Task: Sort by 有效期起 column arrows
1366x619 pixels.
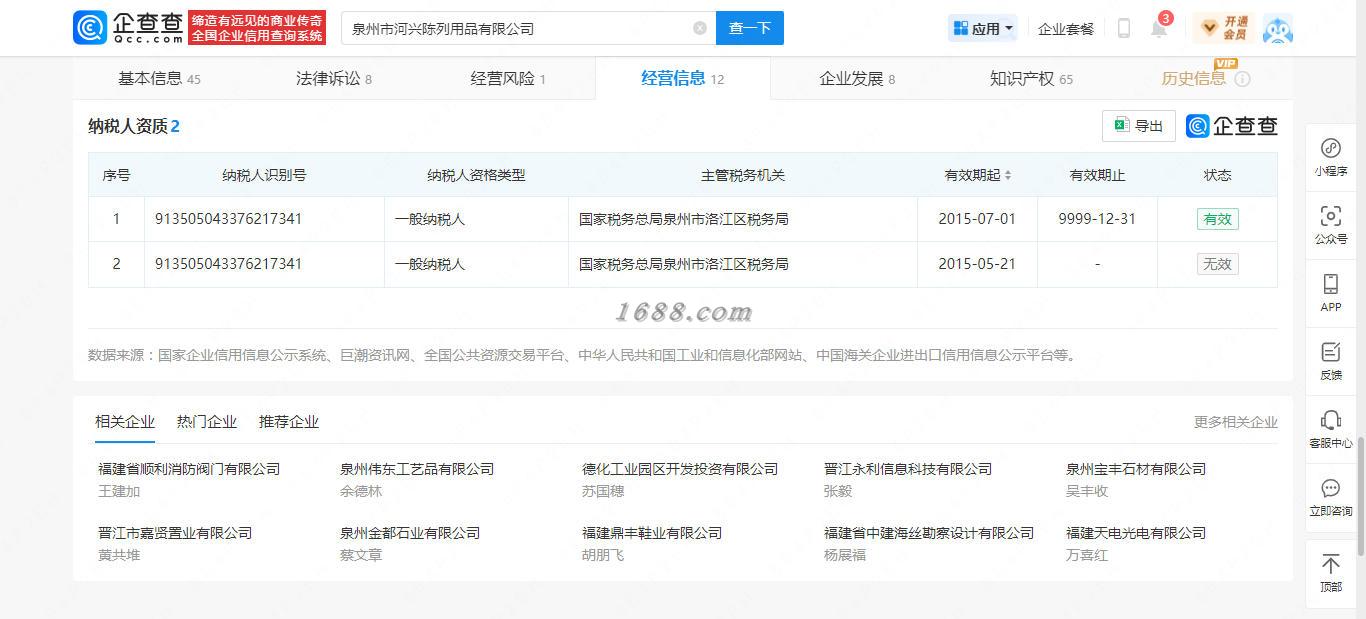Action: pos(1008,175)
